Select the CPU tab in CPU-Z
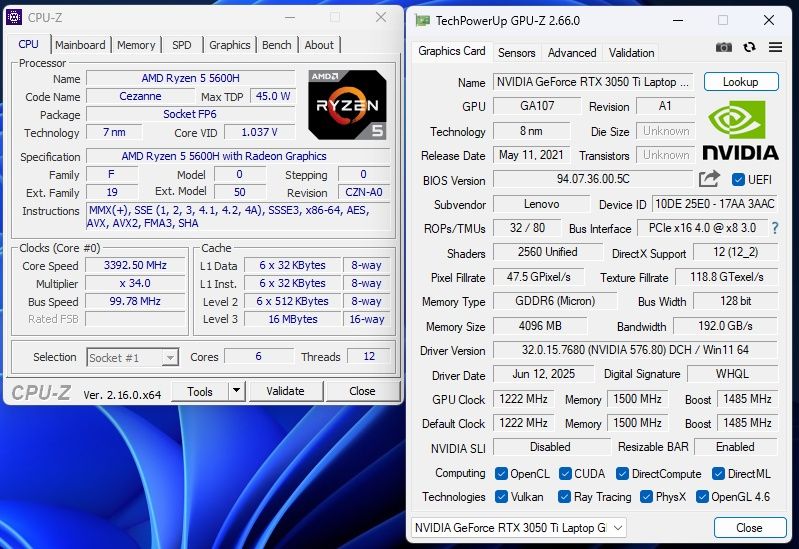 [29, 44]
